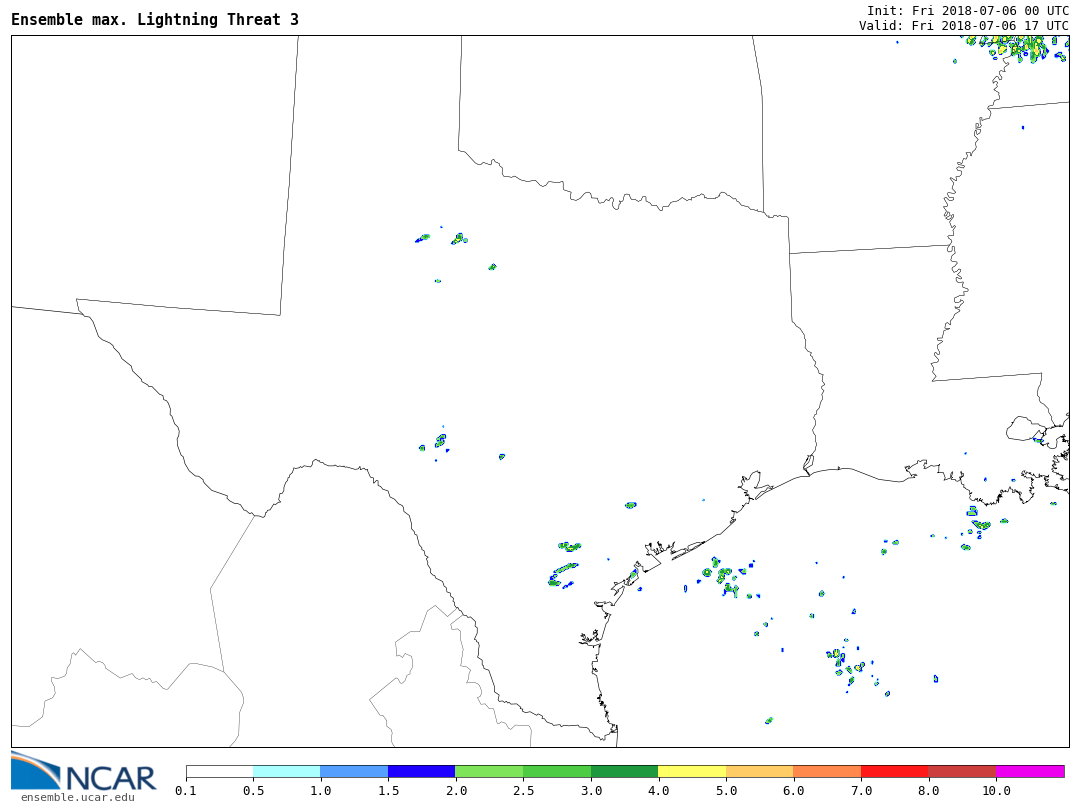Click the dark red 8.0–10.0 colorbar swatch
The image size is (1080, 810).
(x=961, y=771)
